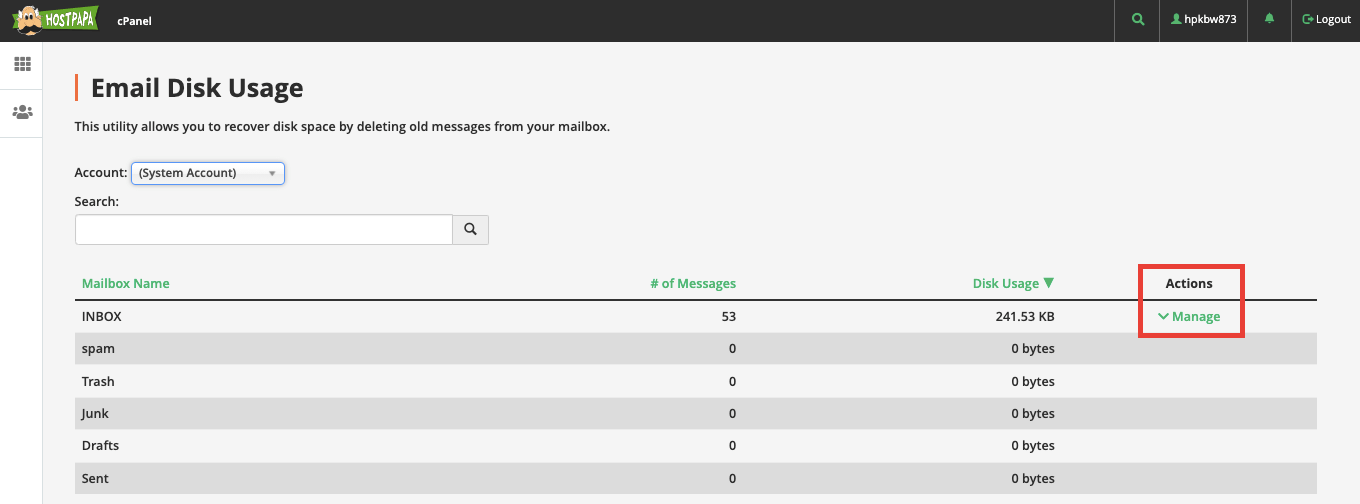
Task: Select the Junk mailbox row name
Action: click(95, 413)
